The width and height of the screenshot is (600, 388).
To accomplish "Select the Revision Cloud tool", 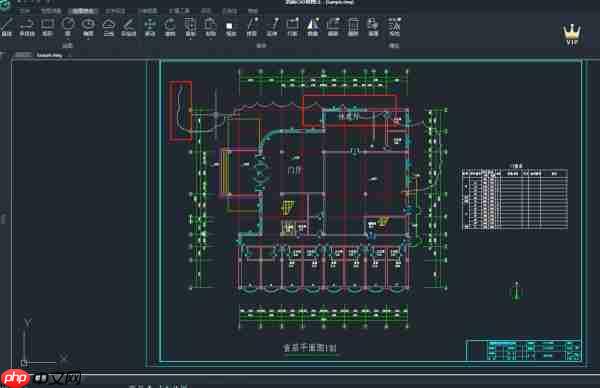I will 109,27.
